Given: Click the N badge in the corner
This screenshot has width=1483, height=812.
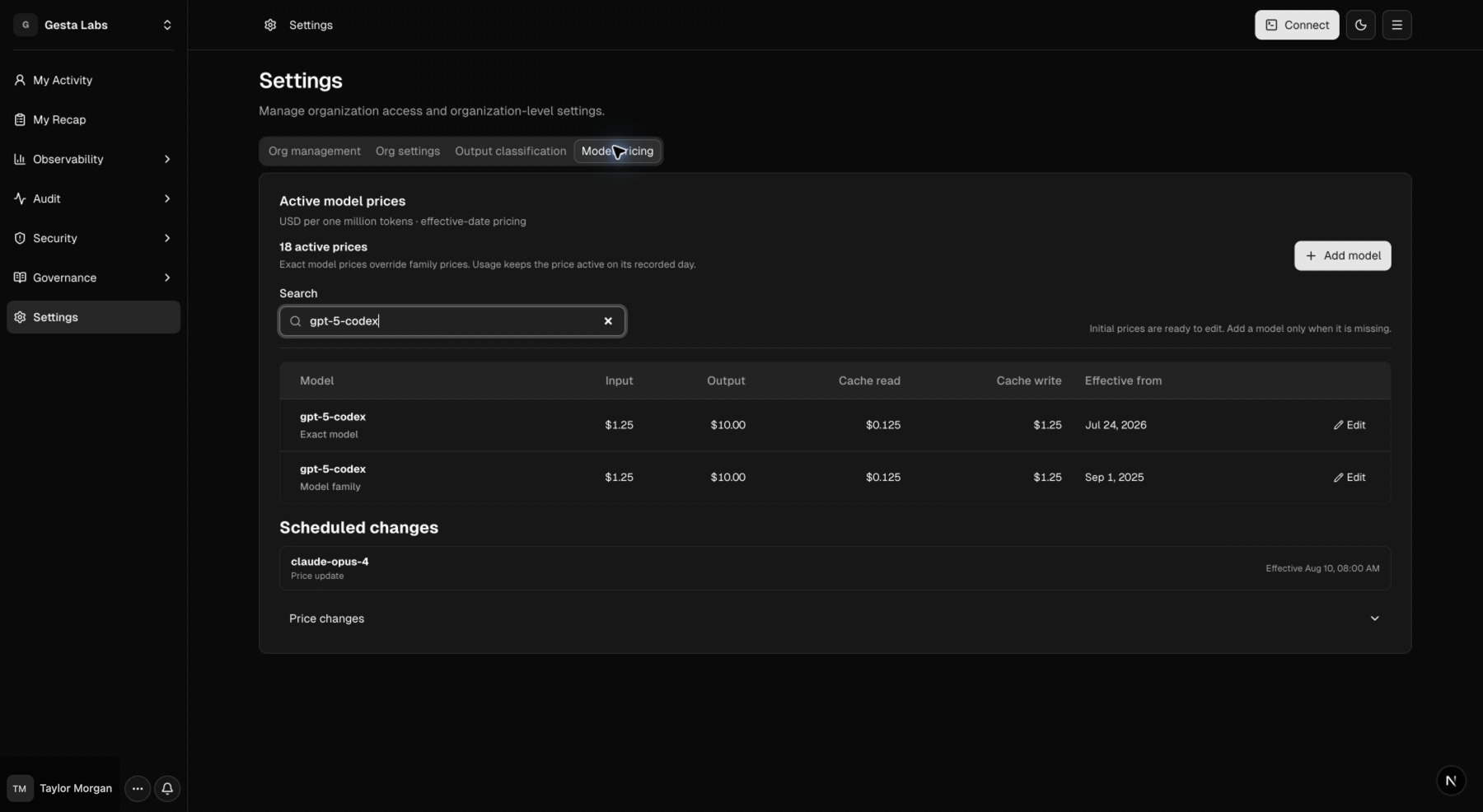Looking at the screenshot, I should [x=1451, y=781].
